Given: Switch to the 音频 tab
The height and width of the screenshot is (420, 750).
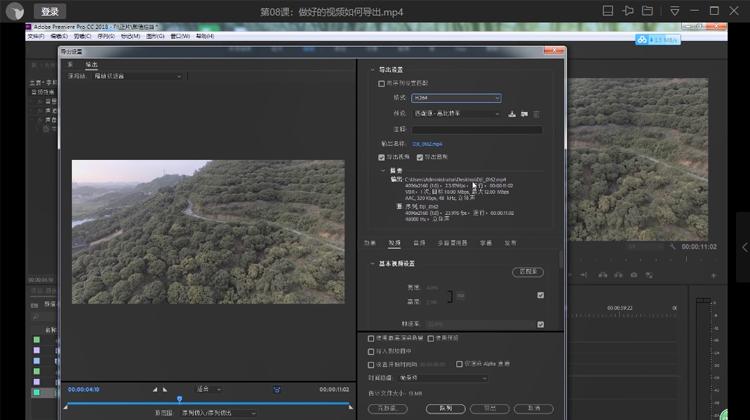Looking at the screenshot, I should (x=419, y=243).
